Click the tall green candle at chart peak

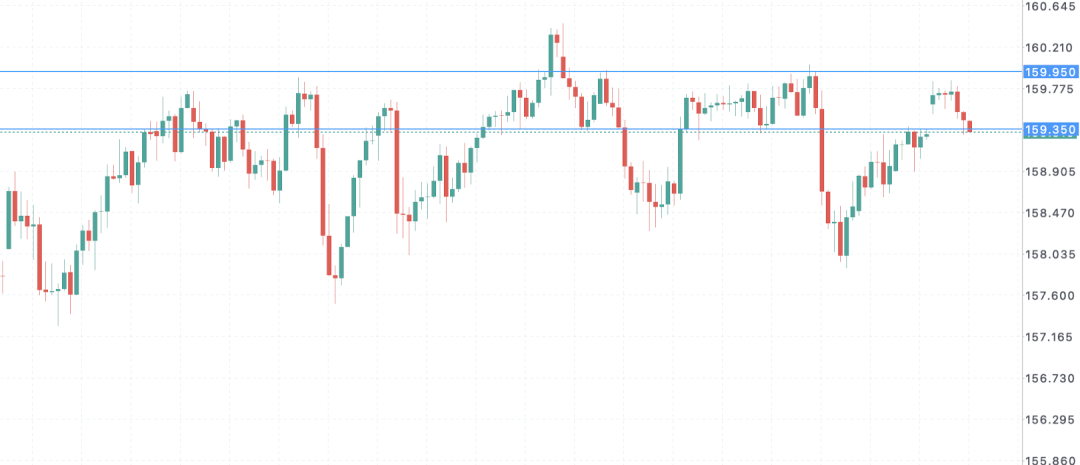[551, 55]
